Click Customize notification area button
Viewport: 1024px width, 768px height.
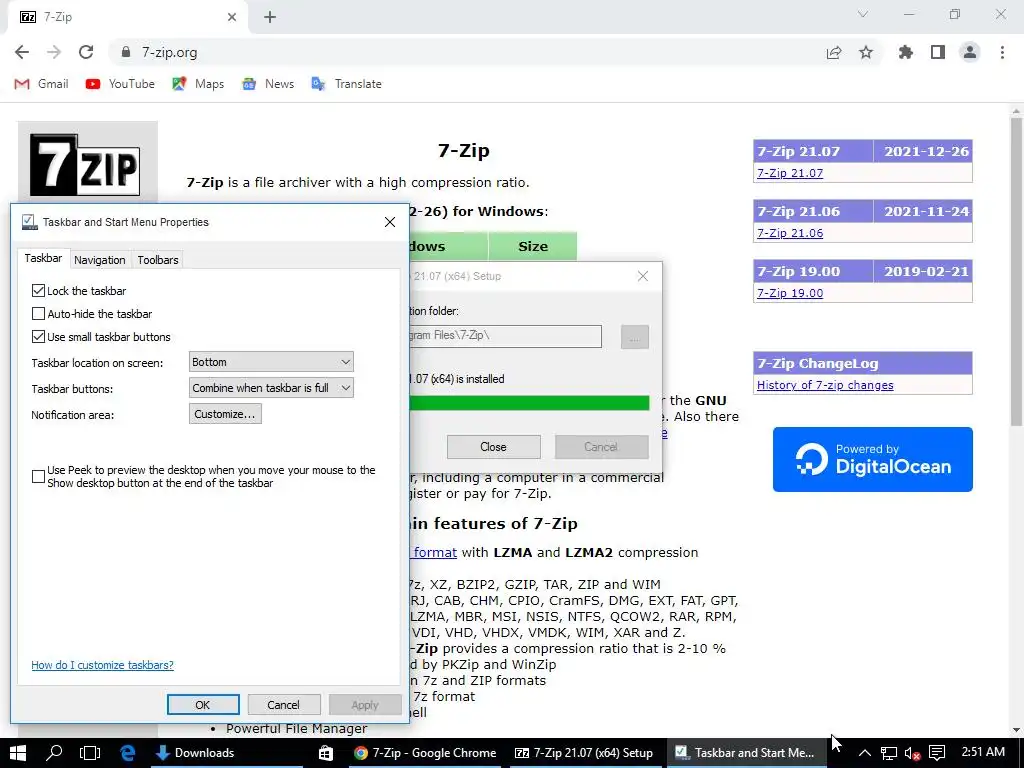tap(225, 414)
